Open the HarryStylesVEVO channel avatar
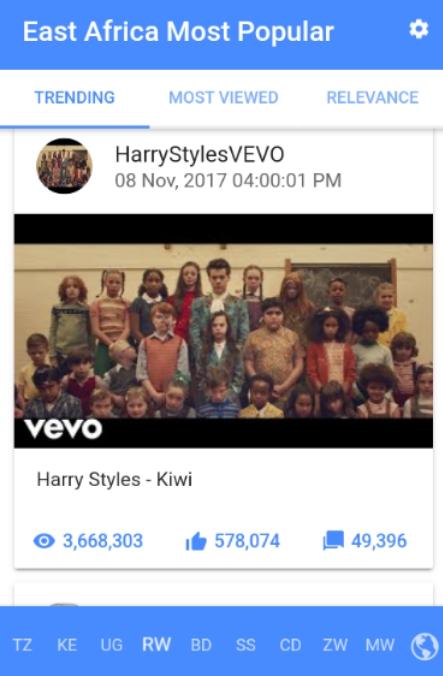Image resolution: width=443 pixels, height=676 pixels. [x=64, y=166]
